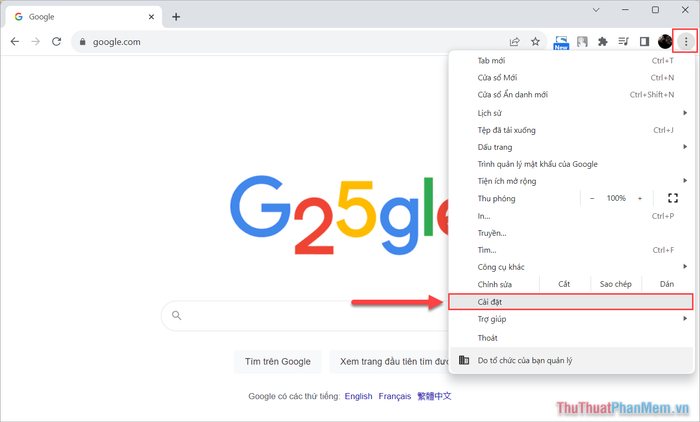Click Dán in the edit row
Image resolution: width=700 pixels, height=422 pixels.
click(667, 284)
